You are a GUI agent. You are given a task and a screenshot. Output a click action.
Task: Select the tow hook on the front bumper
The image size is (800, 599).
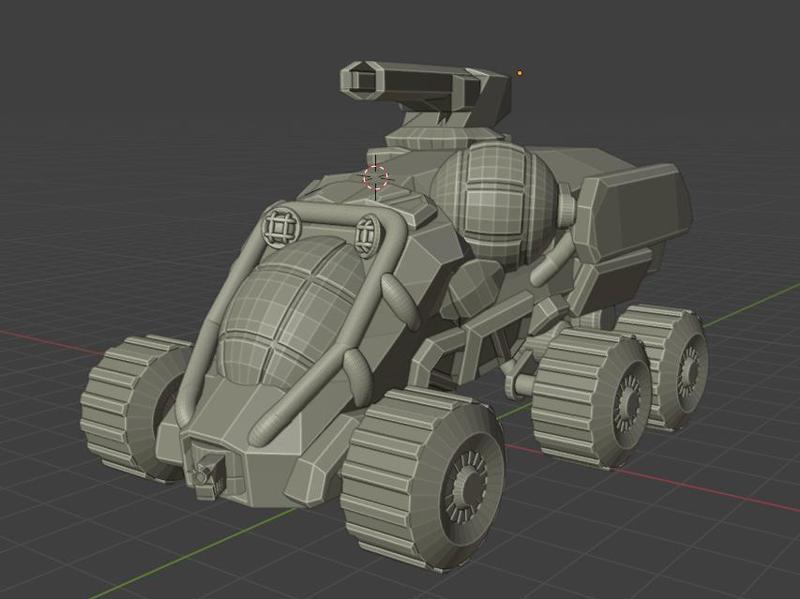210,473
